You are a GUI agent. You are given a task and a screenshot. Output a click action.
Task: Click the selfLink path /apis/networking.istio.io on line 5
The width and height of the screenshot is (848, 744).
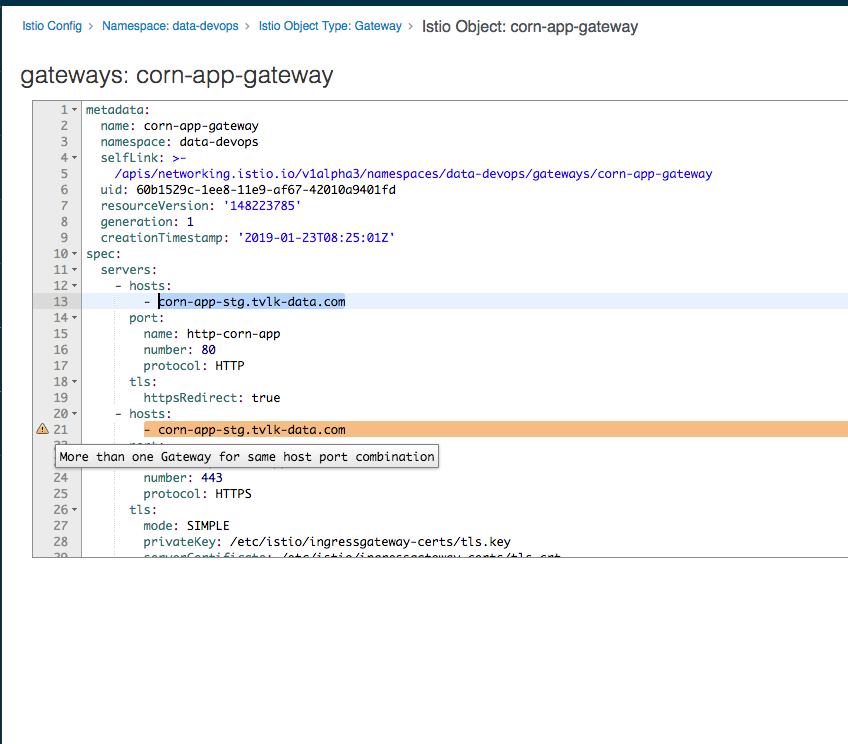pos(413,174)
